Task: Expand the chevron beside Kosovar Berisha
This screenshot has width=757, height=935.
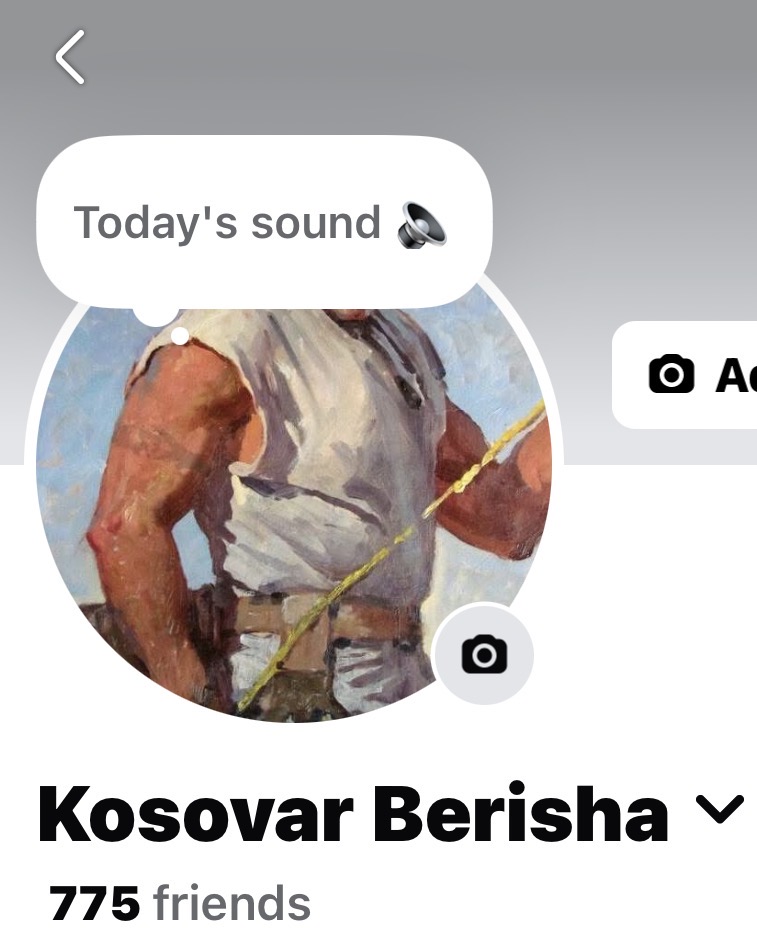Action: pos(721,809)
